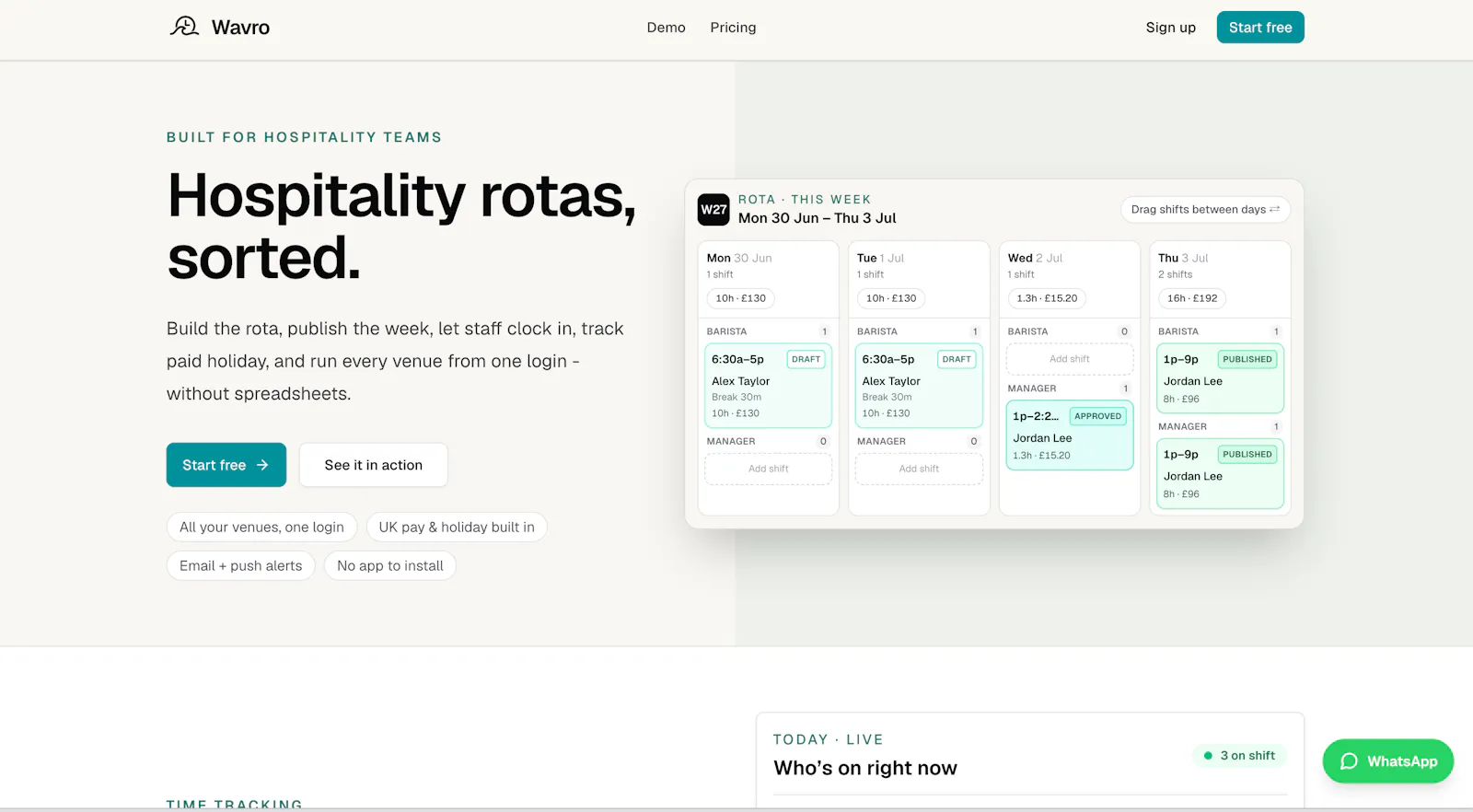Screen dimensions: 1473x812
Task: Click the Mon 30 Jun – Thu 3 Jul title
Action: [817, 218]
